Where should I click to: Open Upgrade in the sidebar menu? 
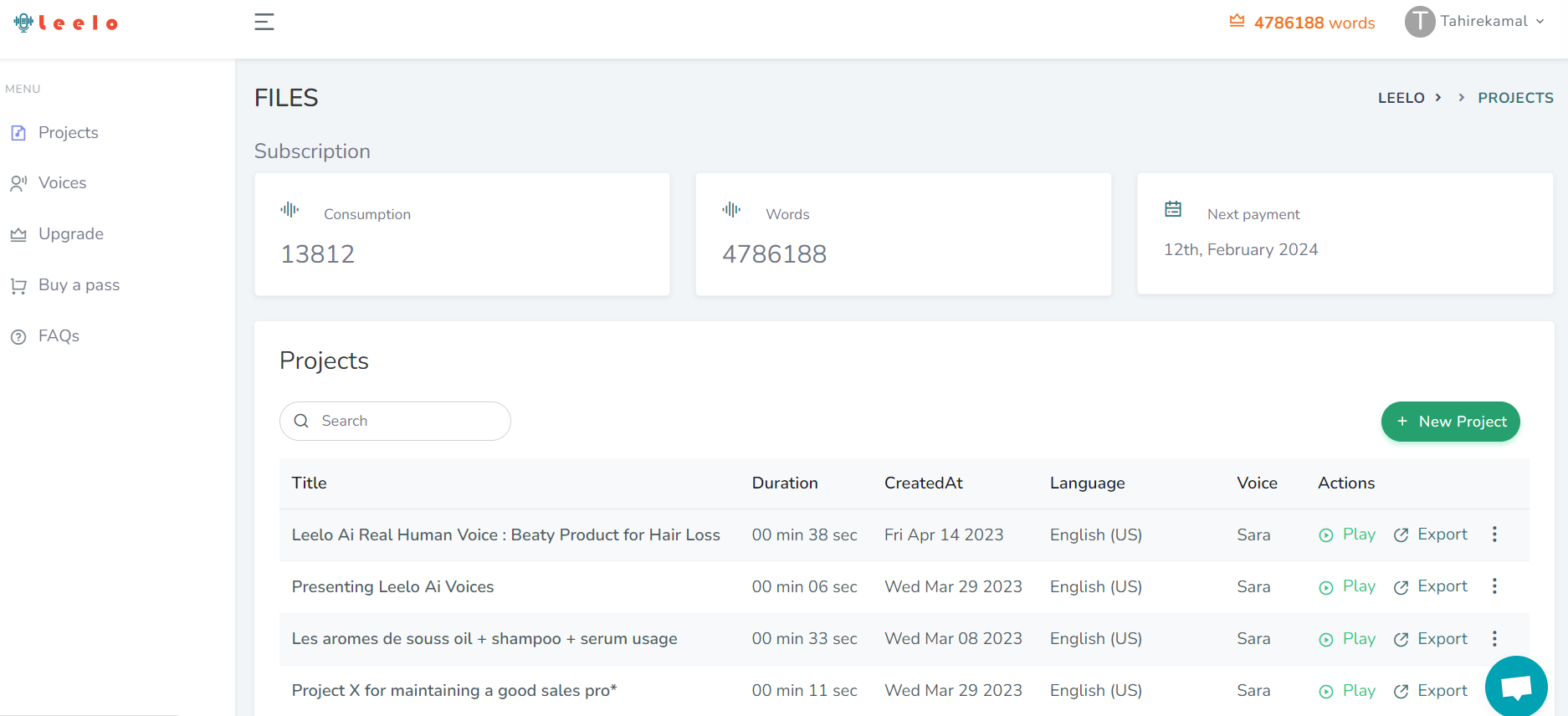(x=71, y=233)
